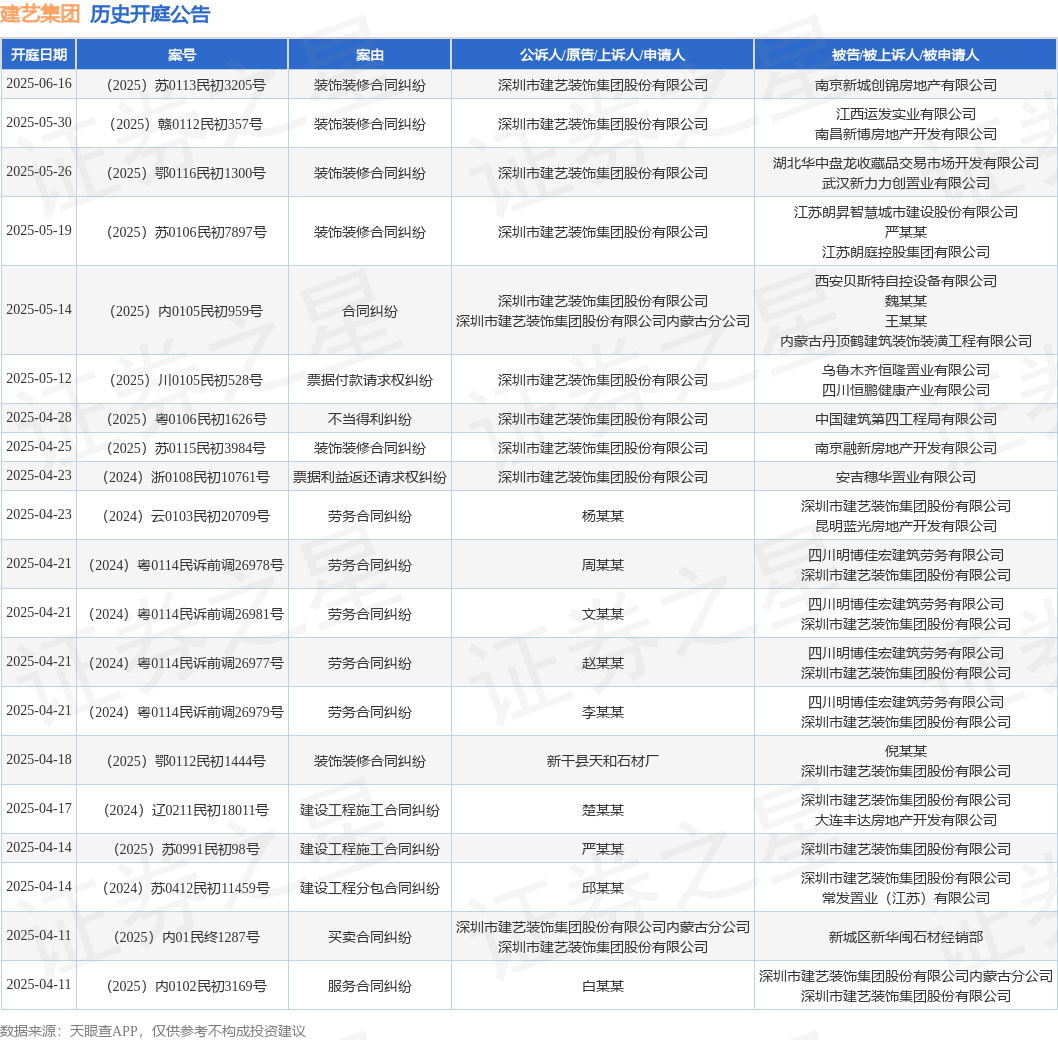This screenshot has height=1040, width=1058.
Task: Click defendant 江苏朗昇智慧城市建设股份有限公司
Action: tap(906, 212)
